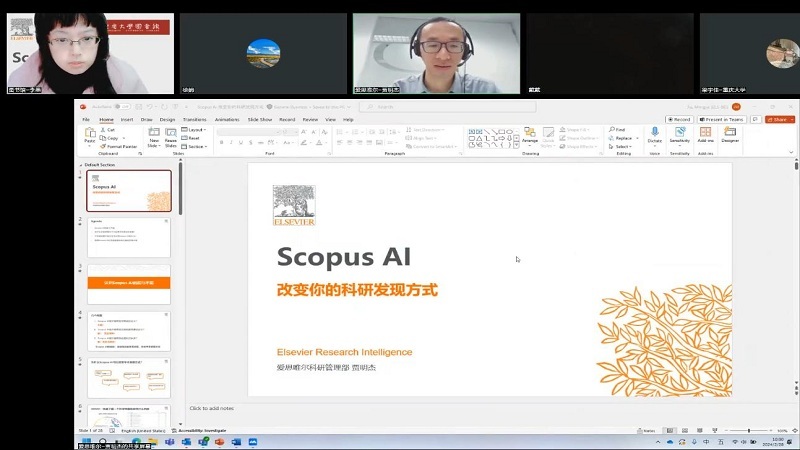Viewport: 800px width, 450px height.
Task: Click the Reset slide button
Action: coord(190,138)
